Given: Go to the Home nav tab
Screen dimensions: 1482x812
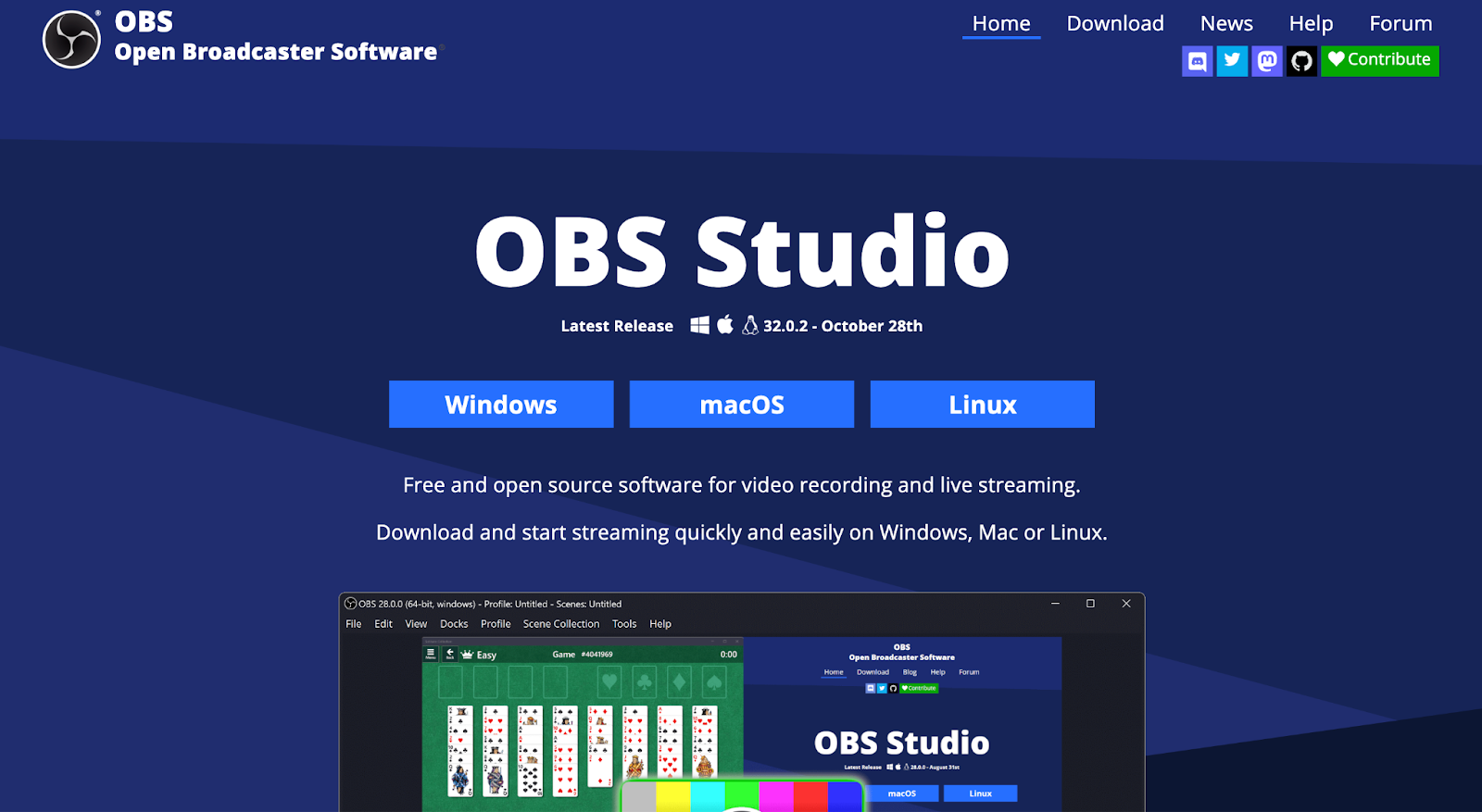Looking at the screenshot, I should (1000, 23).
